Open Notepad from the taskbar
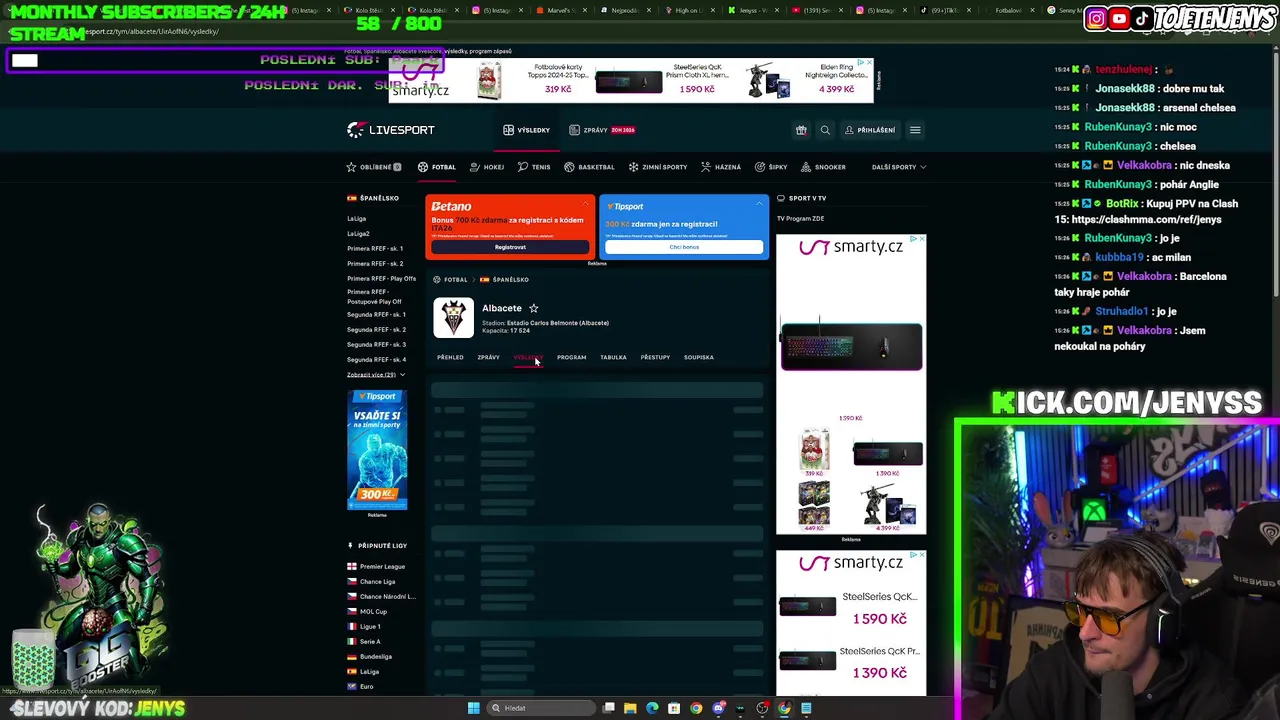The image size is (1280, 720). [806, 708]
